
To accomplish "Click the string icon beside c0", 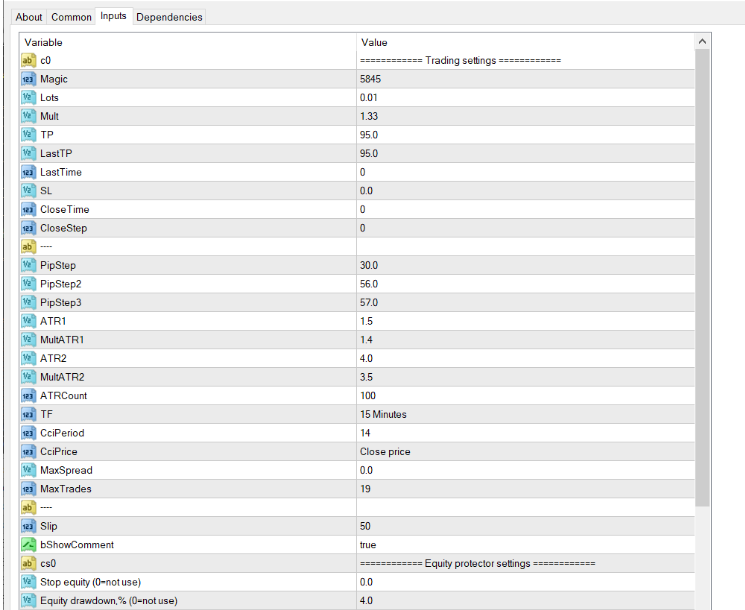I will click(29, 60).
